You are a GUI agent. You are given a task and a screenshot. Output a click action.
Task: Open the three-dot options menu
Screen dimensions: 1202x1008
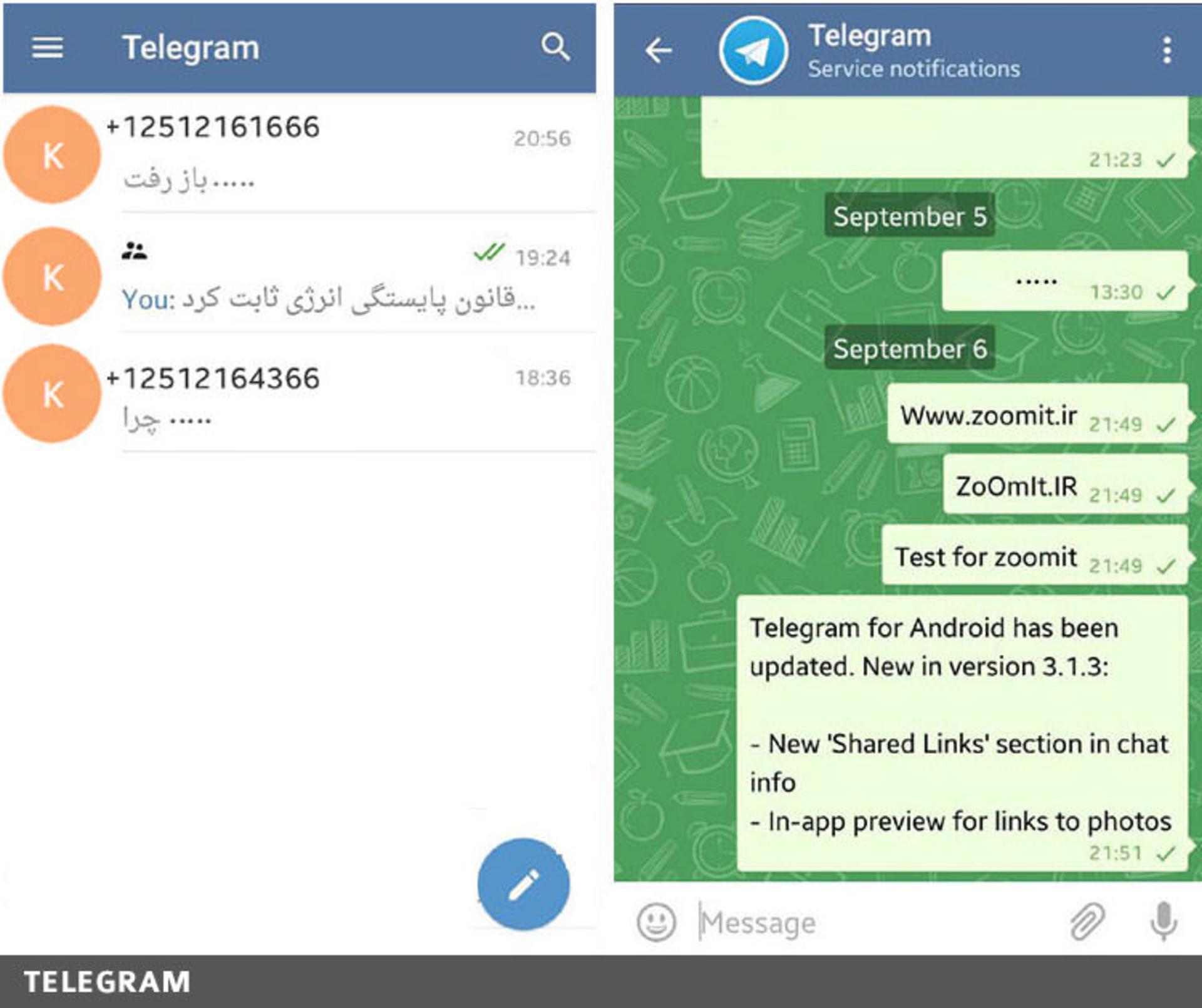click(1167, 50)
